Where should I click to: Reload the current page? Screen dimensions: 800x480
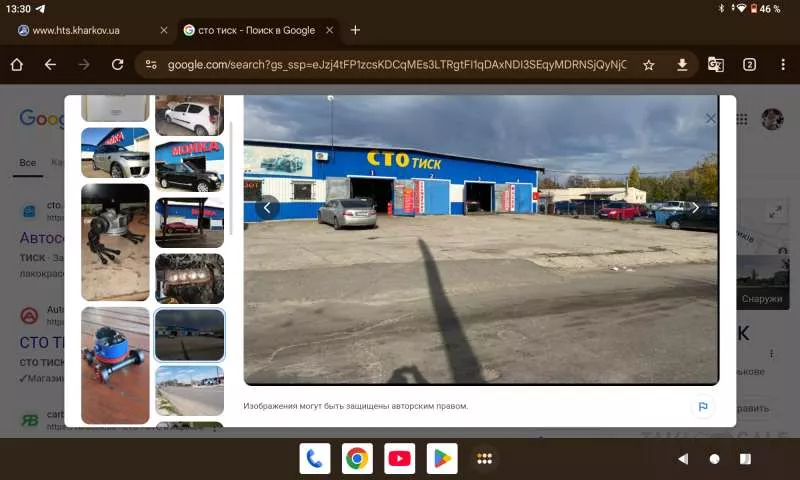point(117,64)
